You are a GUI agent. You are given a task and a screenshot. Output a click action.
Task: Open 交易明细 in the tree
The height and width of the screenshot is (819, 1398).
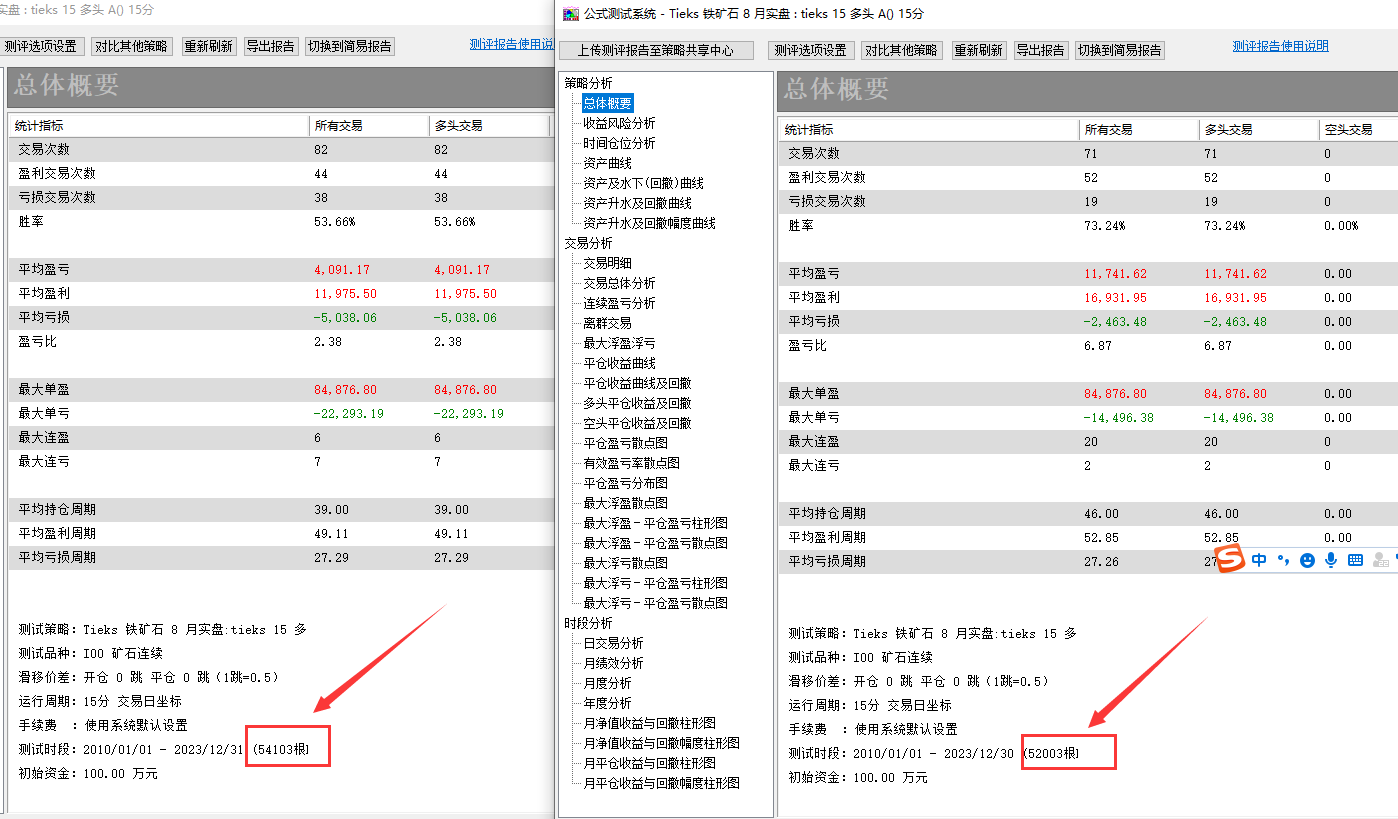point(608,263)
